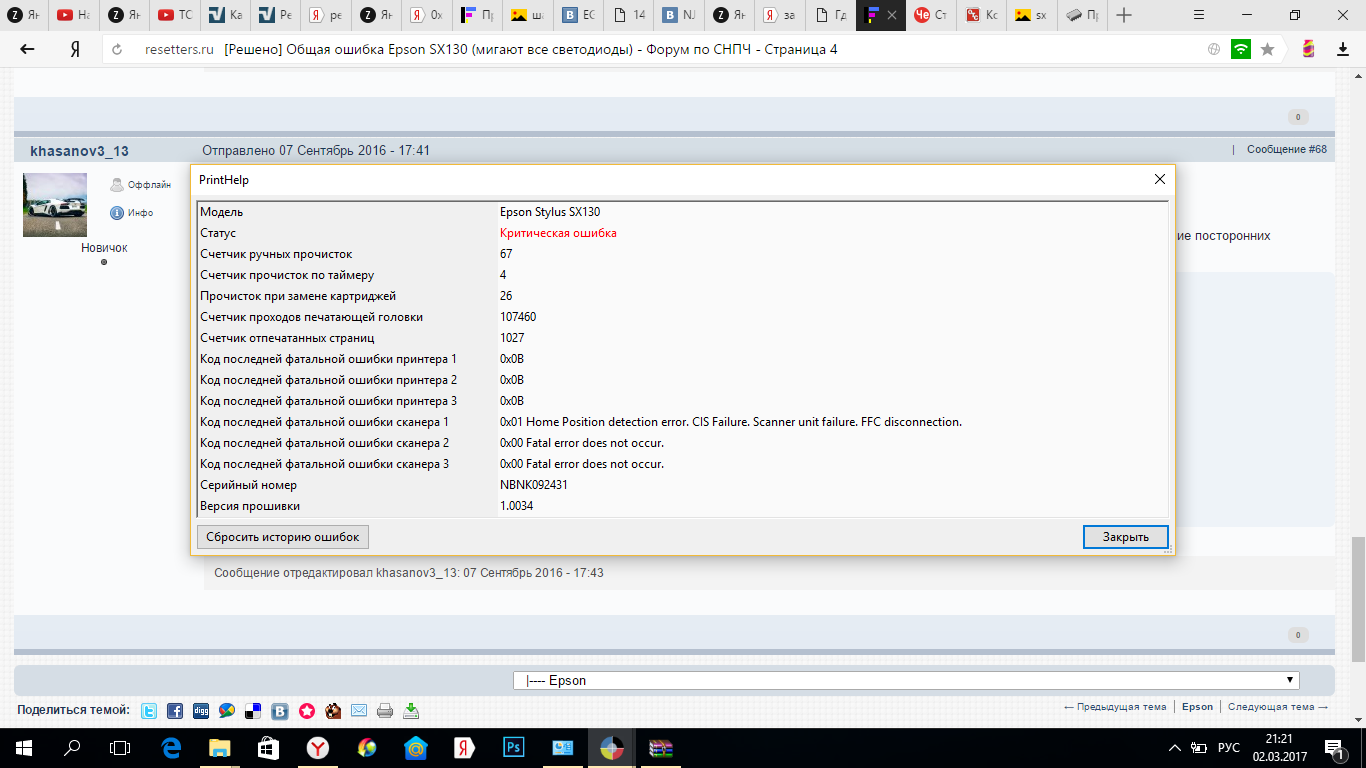
Task: Select the firmware version "1.0034"
Action: (x=516, y=506)
